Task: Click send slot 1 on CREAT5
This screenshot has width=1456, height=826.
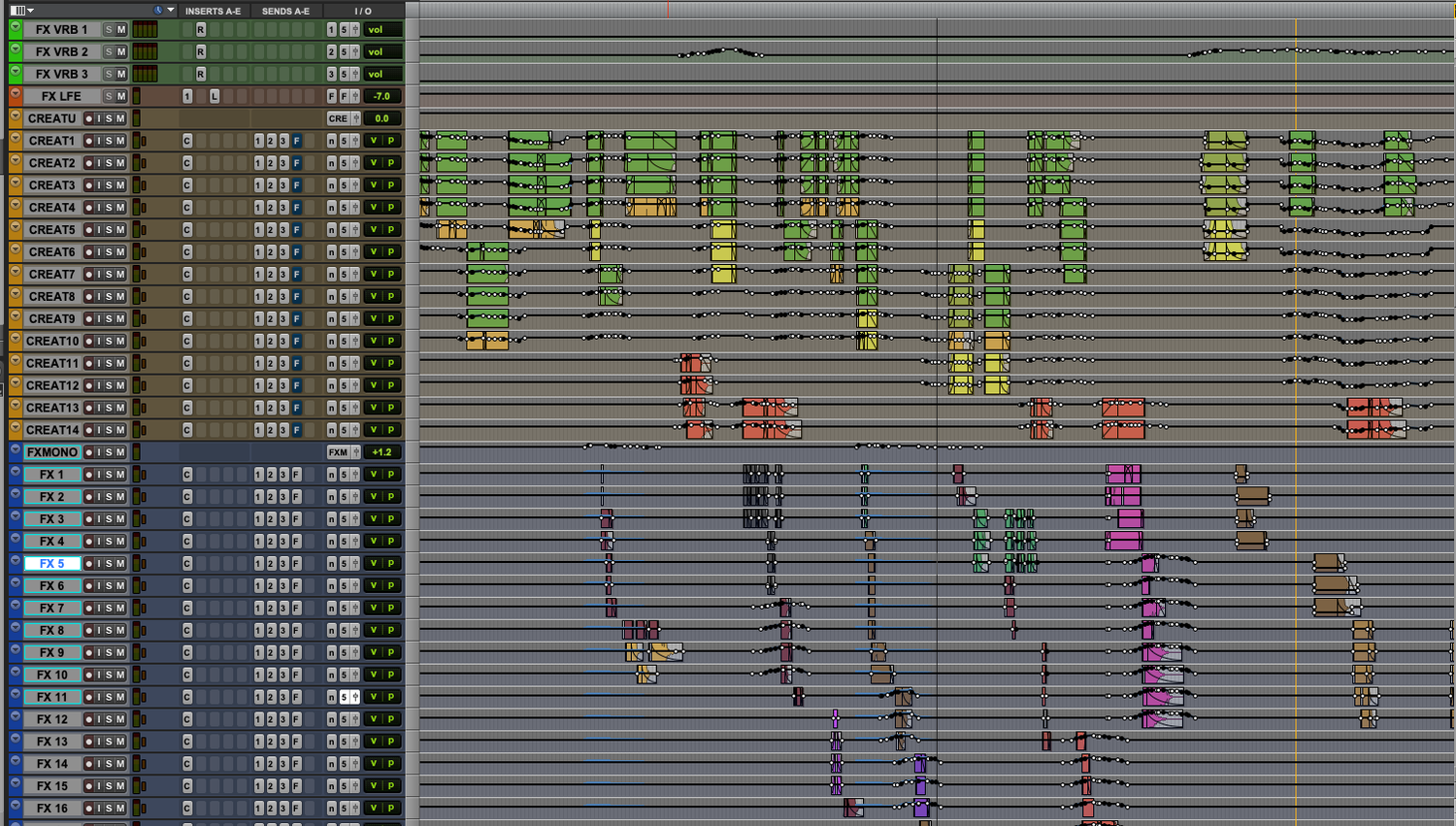Action: (258, 229)
